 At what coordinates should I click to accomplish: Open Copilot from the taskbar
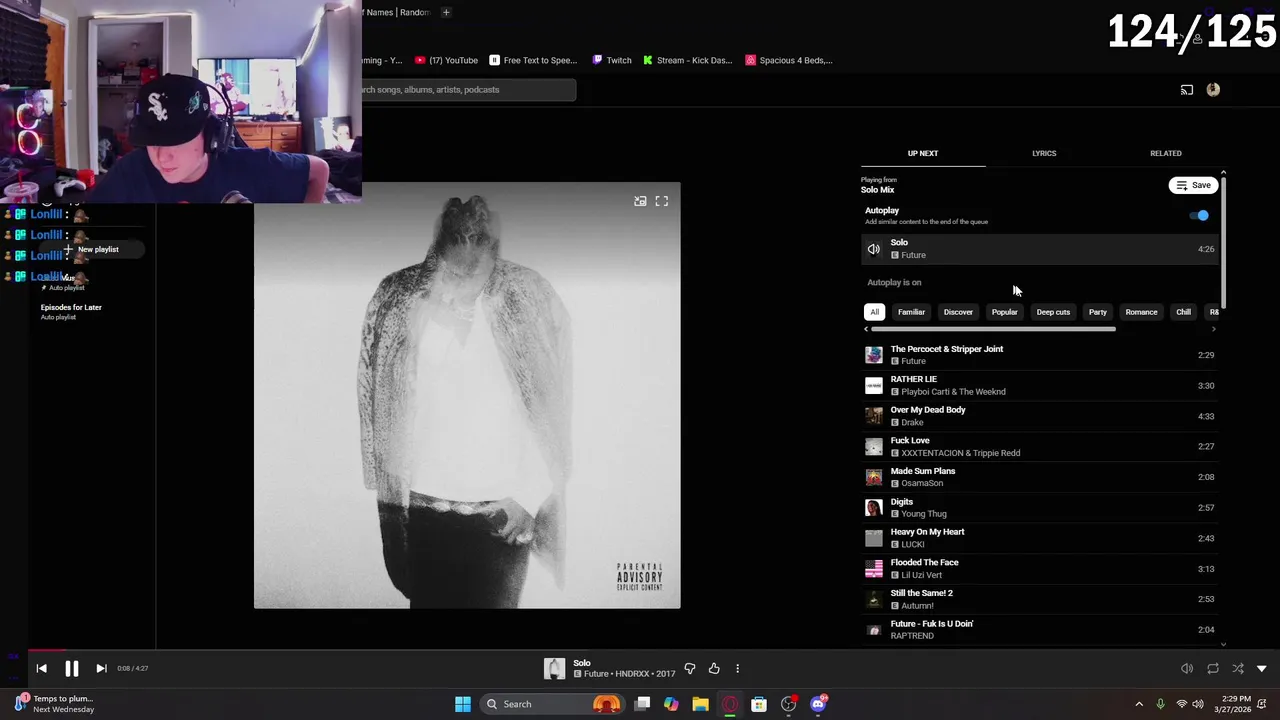pos(671,704)
